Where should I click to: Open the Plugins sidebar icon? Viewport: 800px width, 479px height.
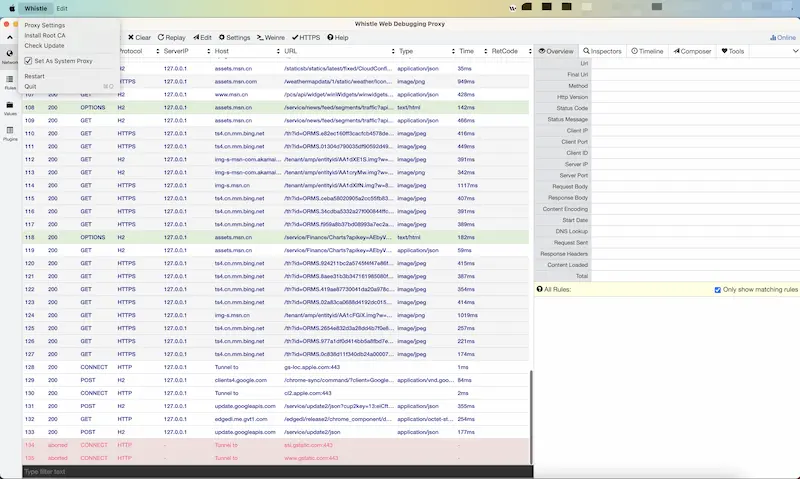[10, 133]
